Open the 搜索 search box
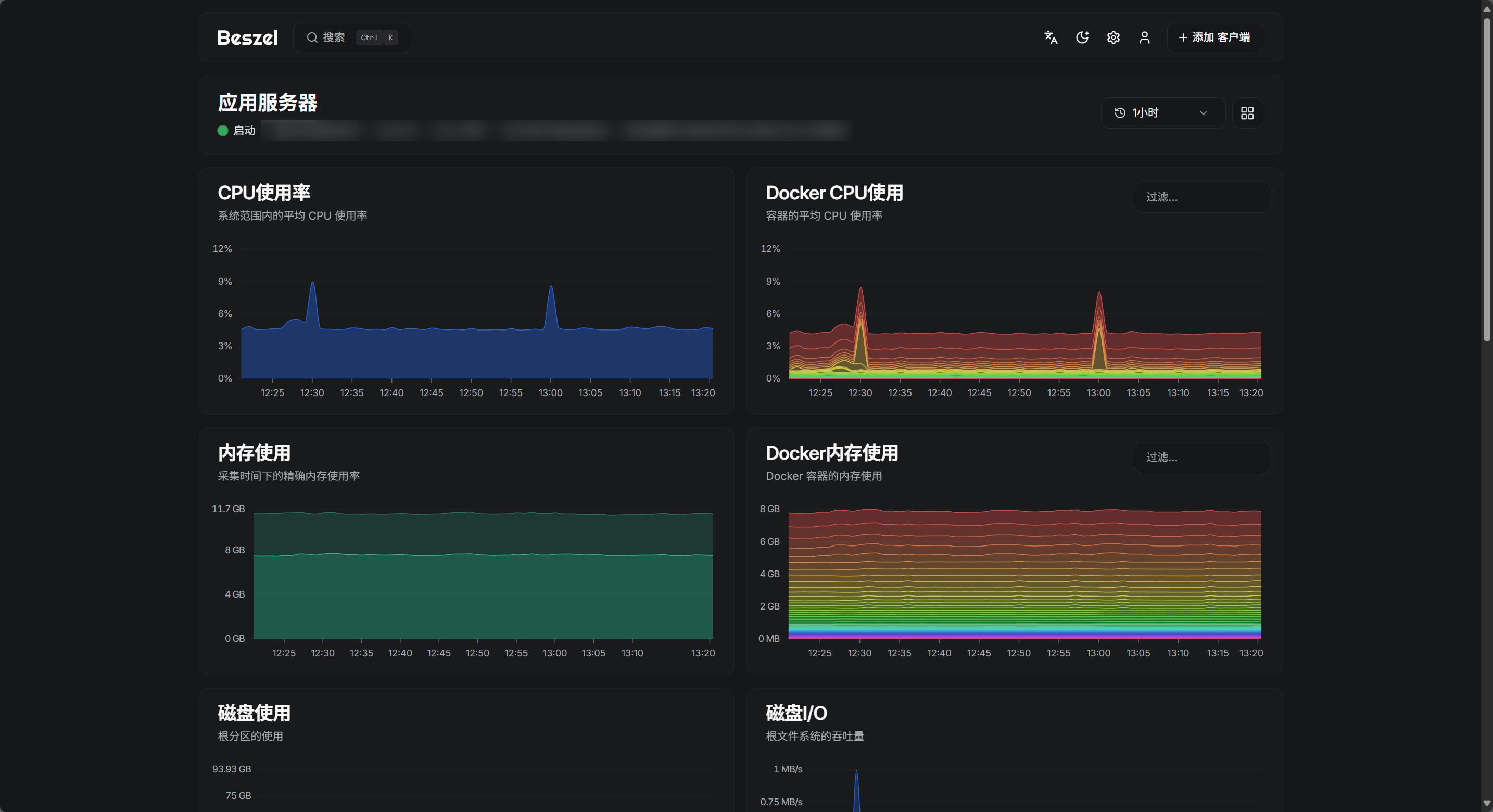Screen dimensions: 1493x812 coord(352,37)
